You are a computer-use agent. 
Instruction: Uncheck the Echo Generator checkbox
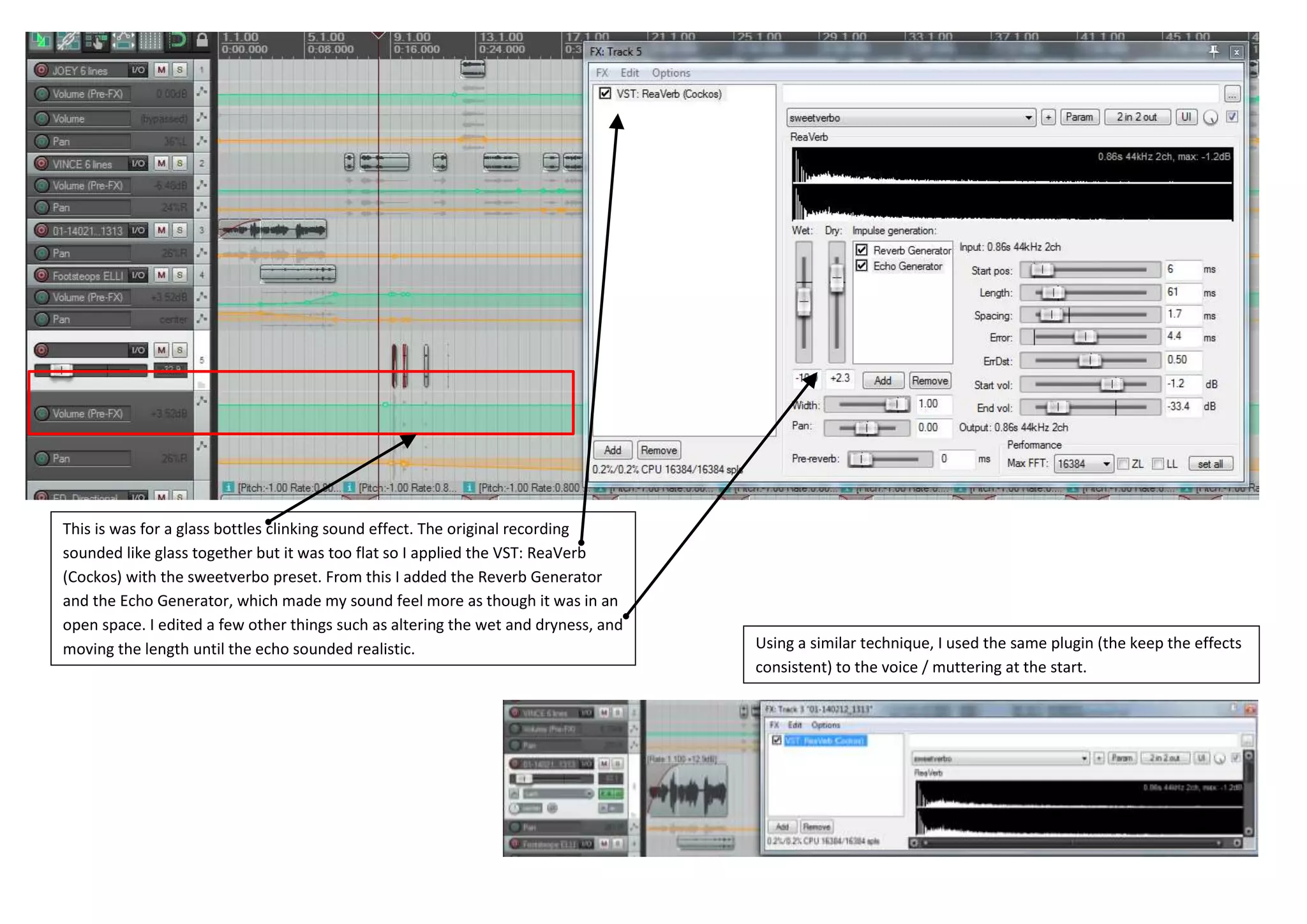pos(862,266)
